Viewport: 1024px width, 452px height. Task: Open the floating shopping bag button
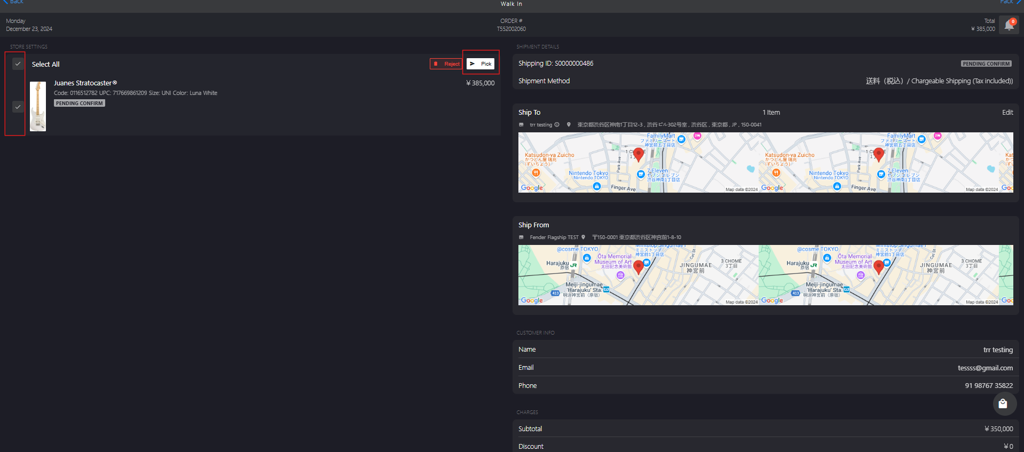click(1004, 404)
